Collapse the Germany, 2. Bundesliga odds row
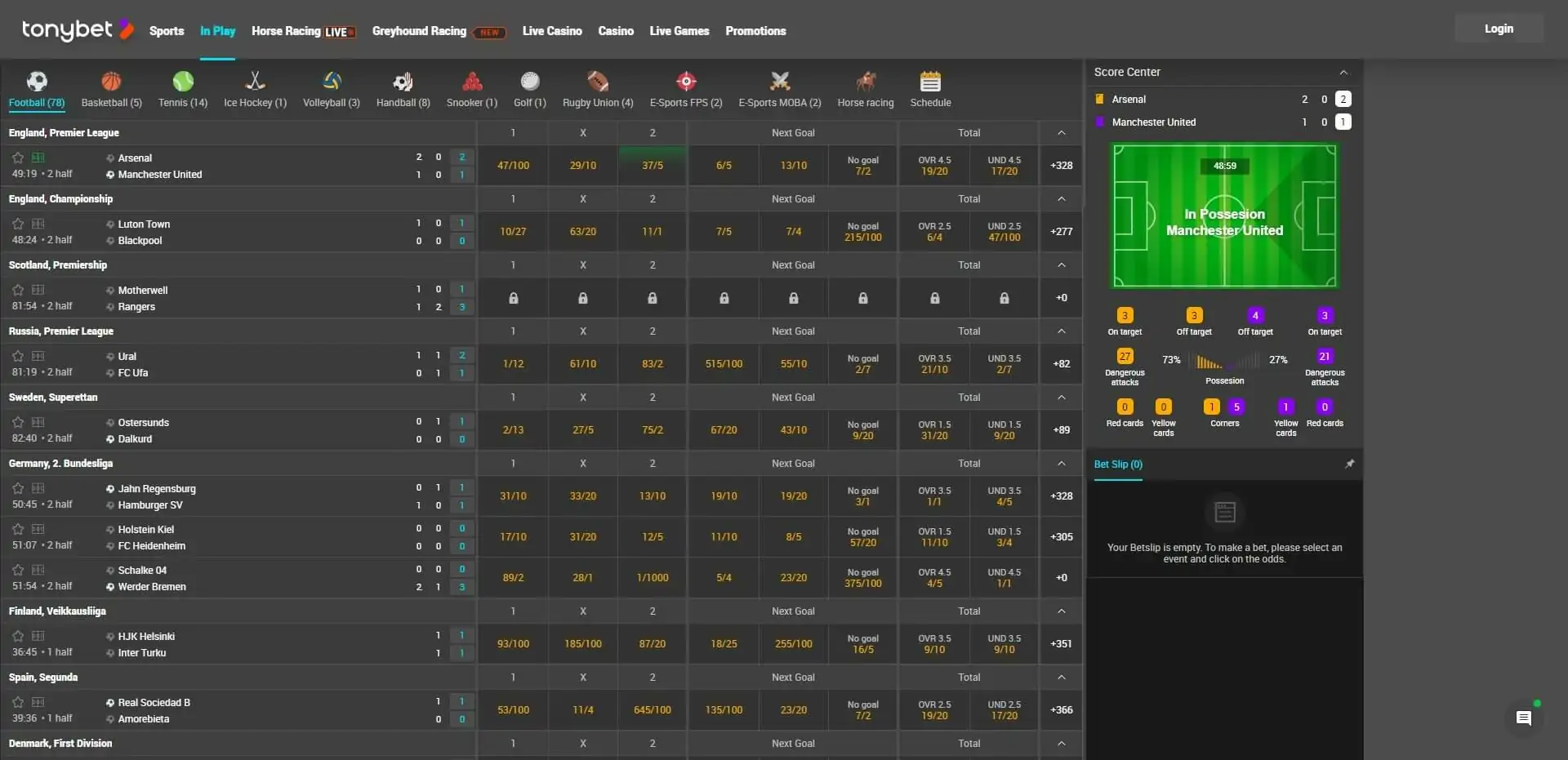This screenshot has width=1568, height=760. (1060, 463)
